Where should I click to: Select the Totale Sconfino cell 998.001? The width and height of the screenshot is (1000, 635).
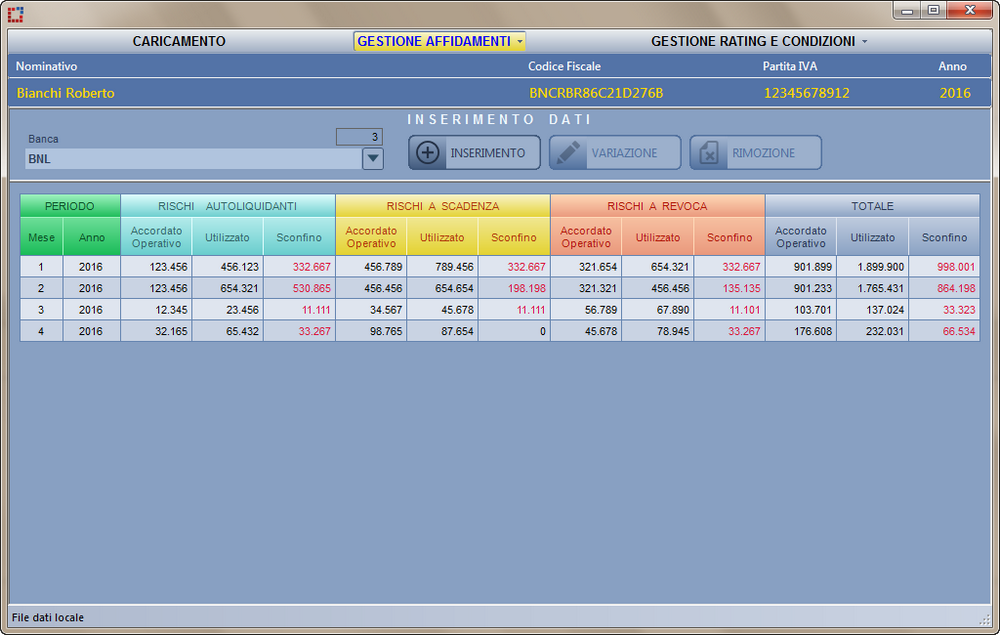pyautogui.click(x=944, y=267)
